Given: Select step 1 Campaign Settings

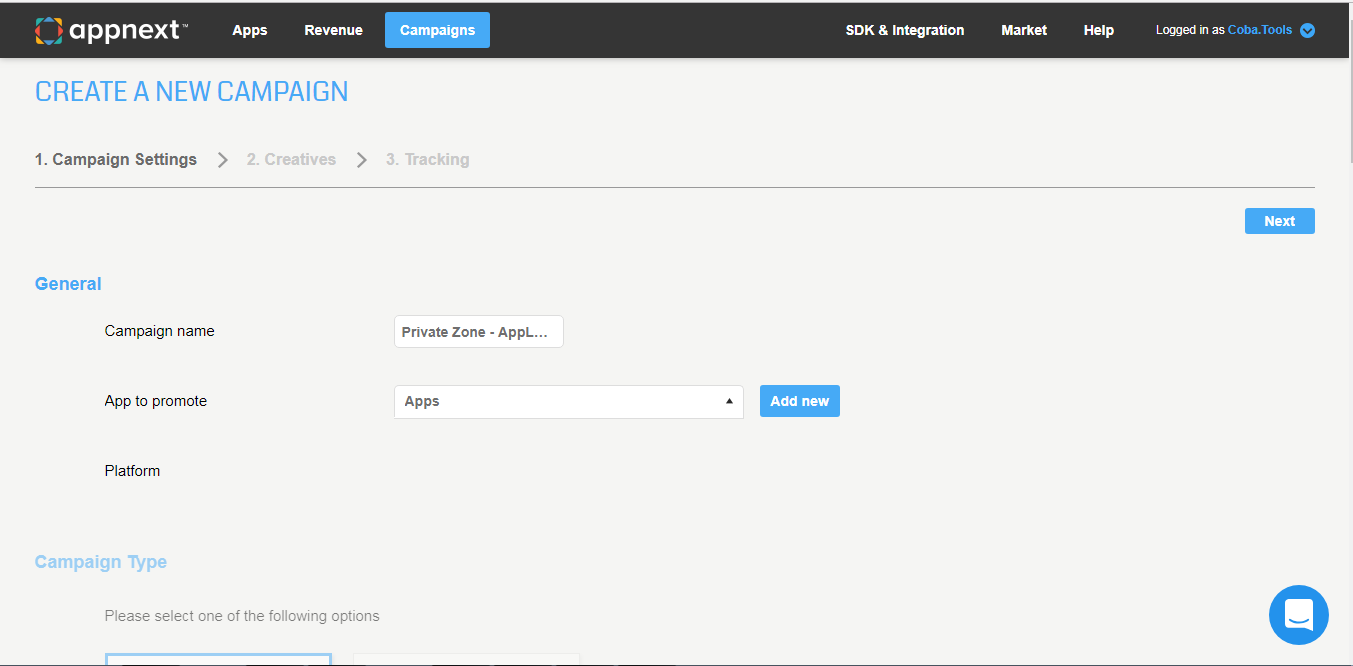Looking at the screenshot, I should point(116,160).
